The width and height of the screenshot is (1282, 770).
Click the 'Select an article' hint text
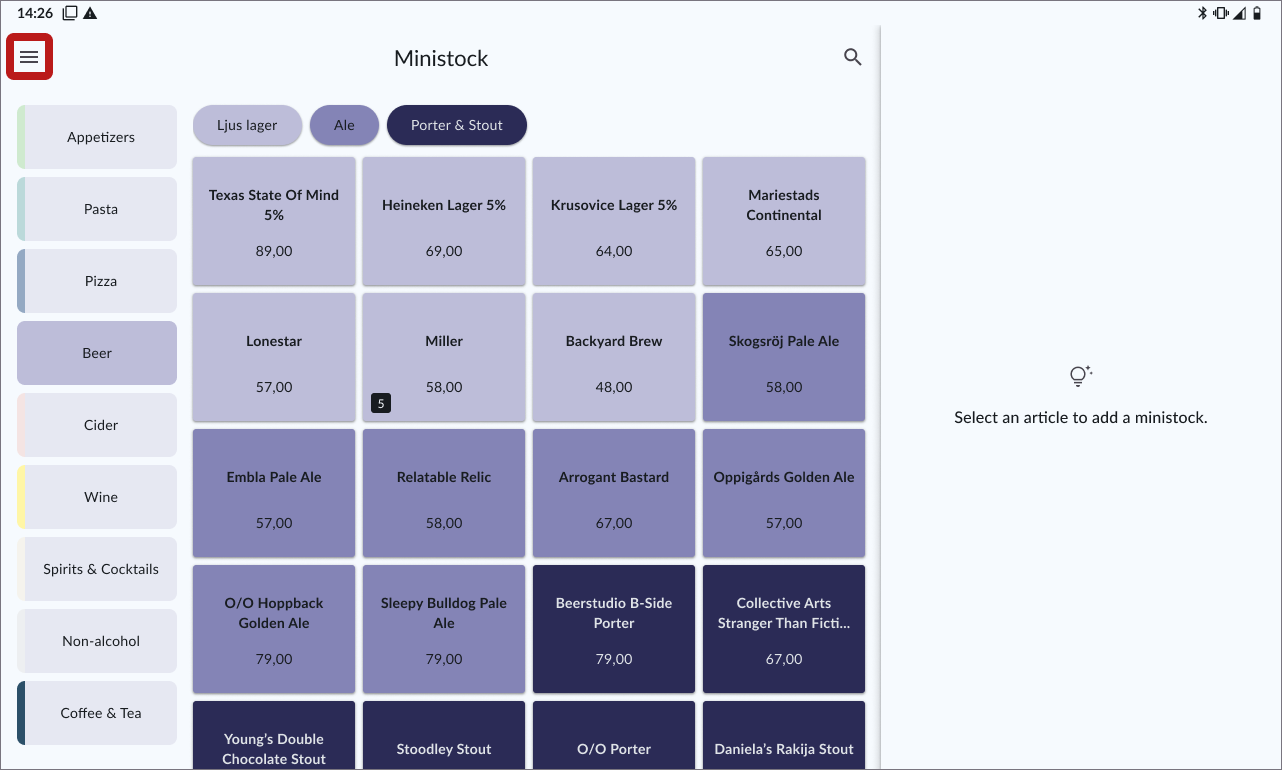[1081, 417]
